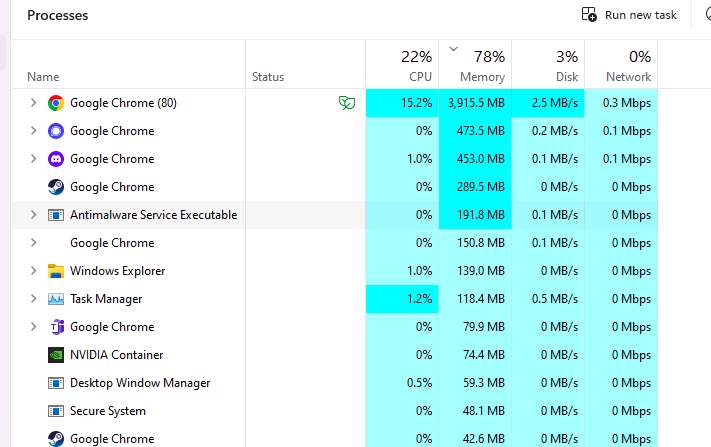711x447 pixels.
Task: Sort processes by the Network column header
Action: [x=621, y=66]
